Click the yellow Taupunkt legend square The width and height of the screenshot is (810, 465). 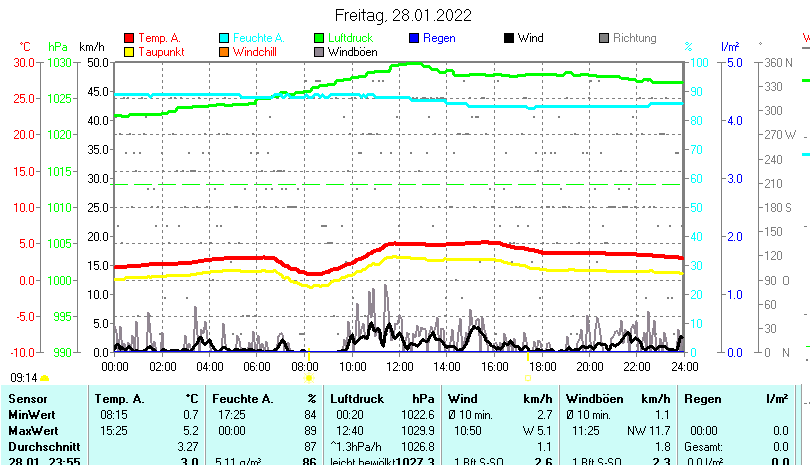click(x=129, y=51)
